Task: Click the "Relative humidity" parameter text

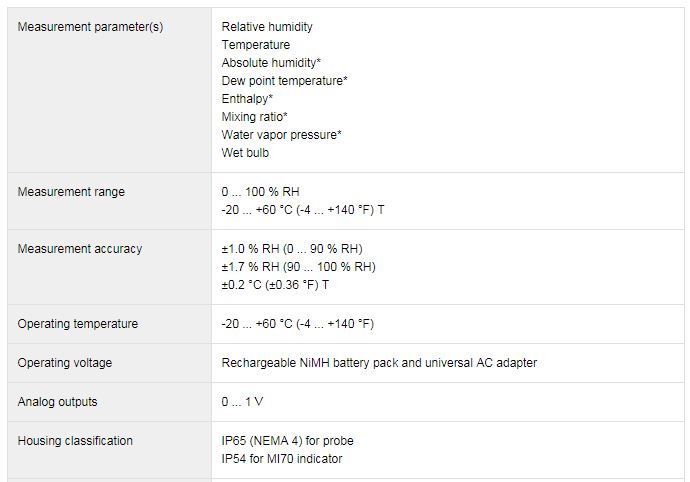Action: tap(267, 27)
